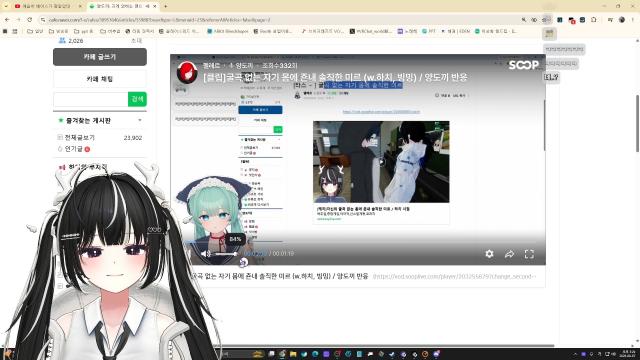This screenshot has height=360, width=640.
Task: Share the SOOP video clip
Action: pyautogui.click(x=509, y=254)
